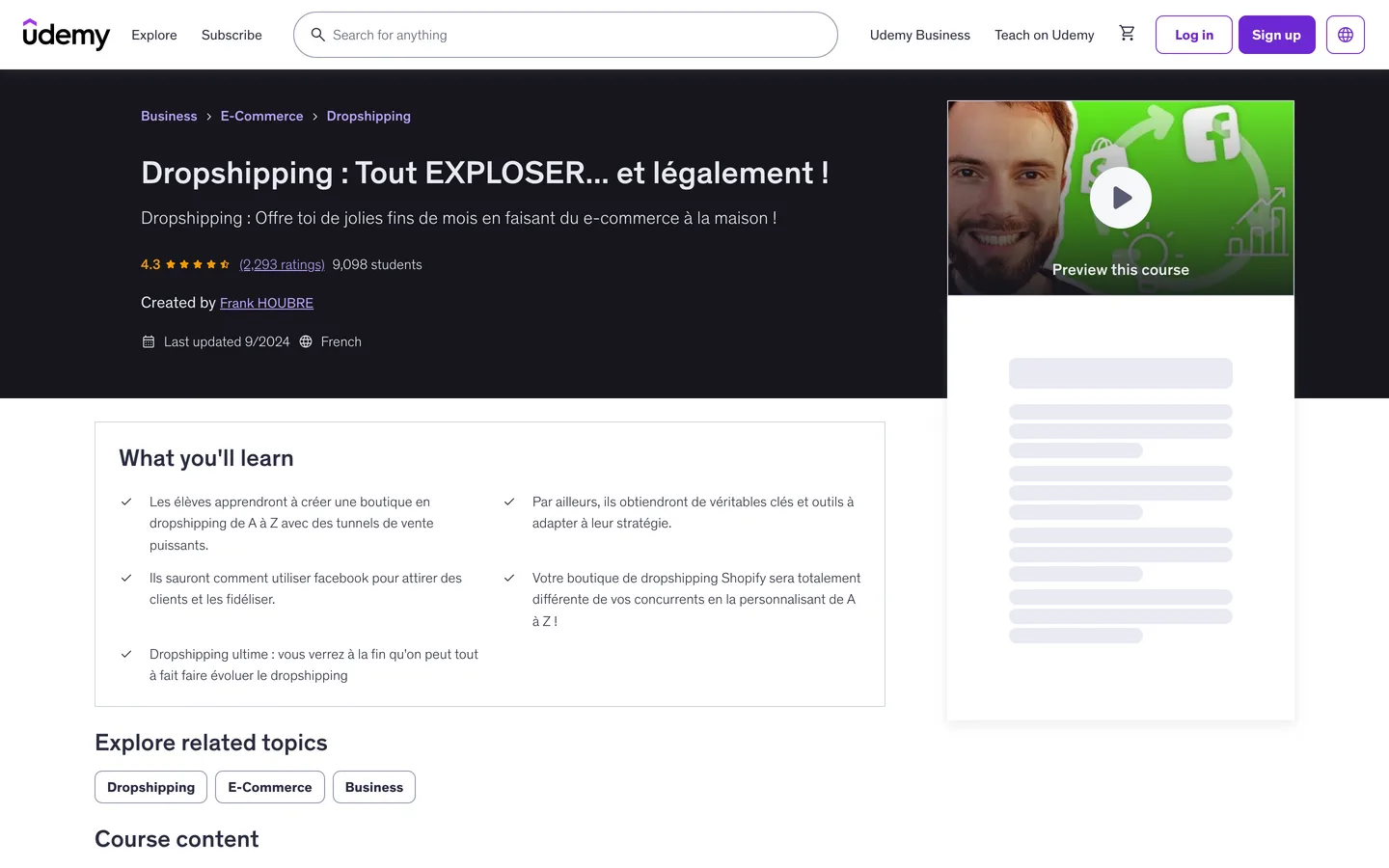Click checkmark beside 'Ils sauront comment' item
This screenshot has height=868, width=1389.
point(126,578)
